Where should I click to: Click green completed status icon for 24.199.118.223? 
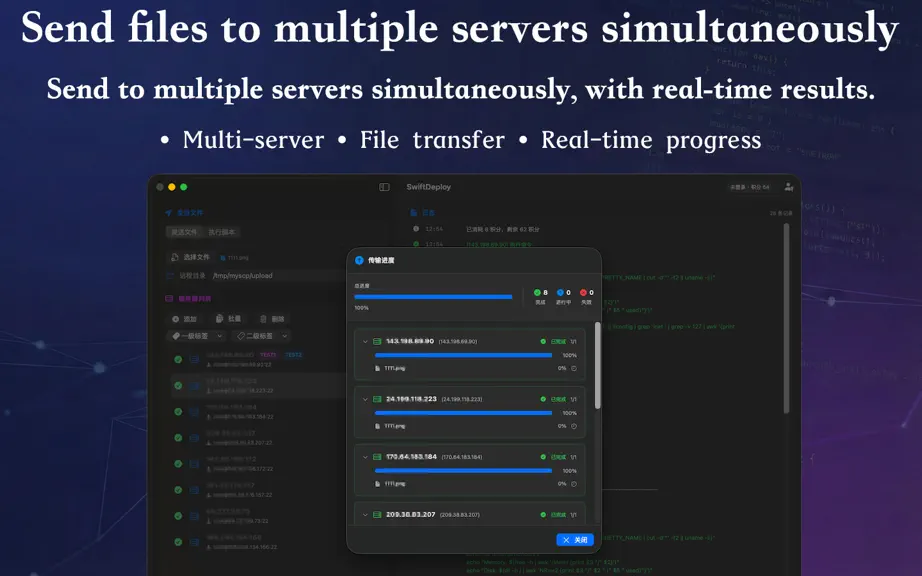[x=543, y=399]
